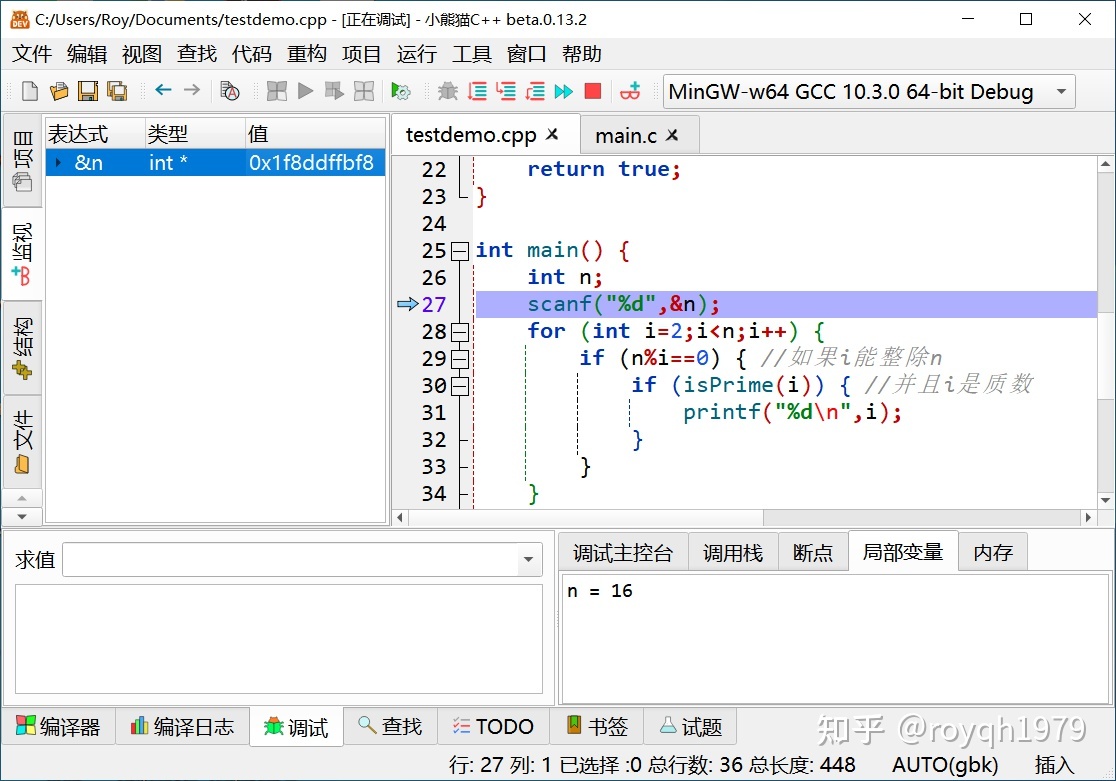Click step over debug icon

click(477, 91)
